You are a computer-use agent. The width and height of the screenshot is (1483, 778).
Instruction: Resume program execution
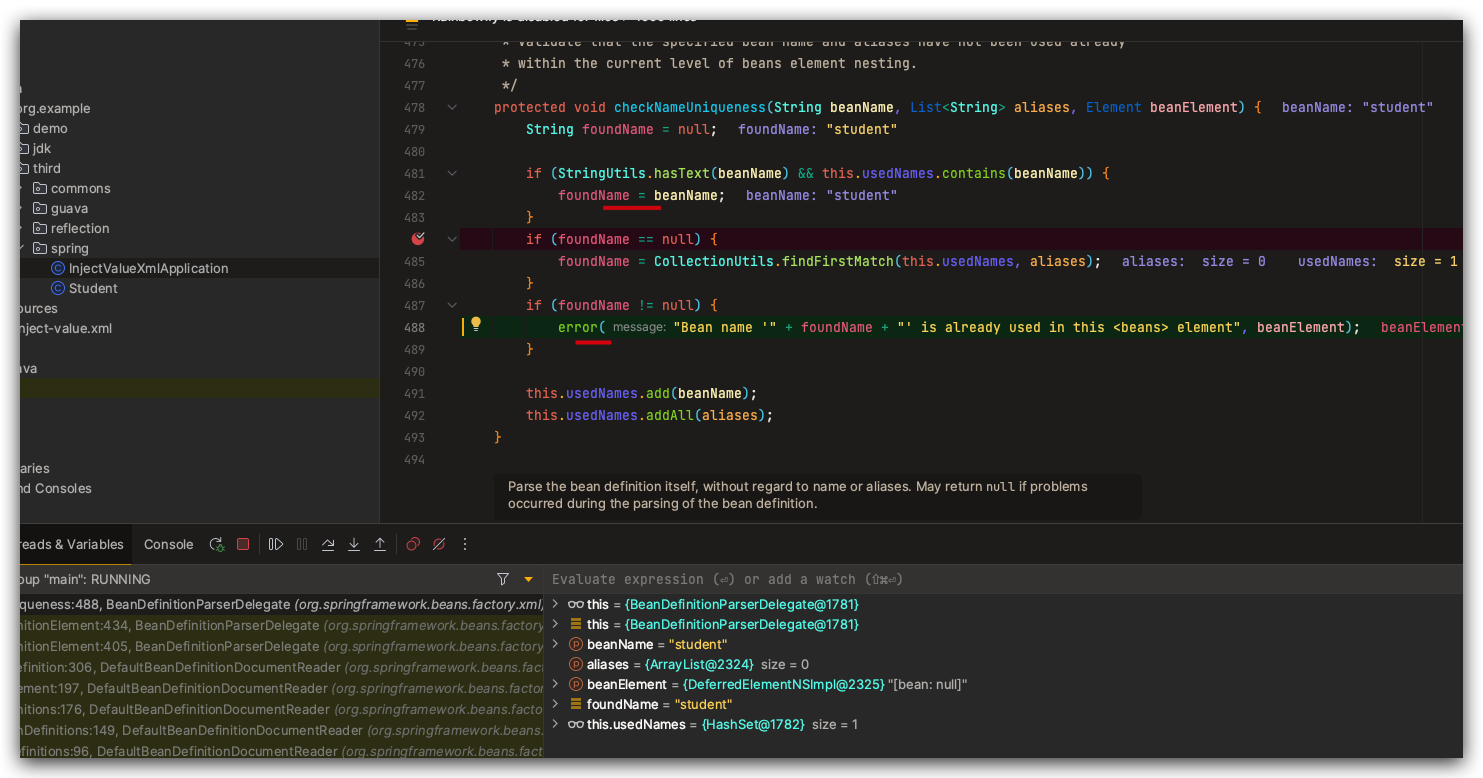tap(276, 544)
